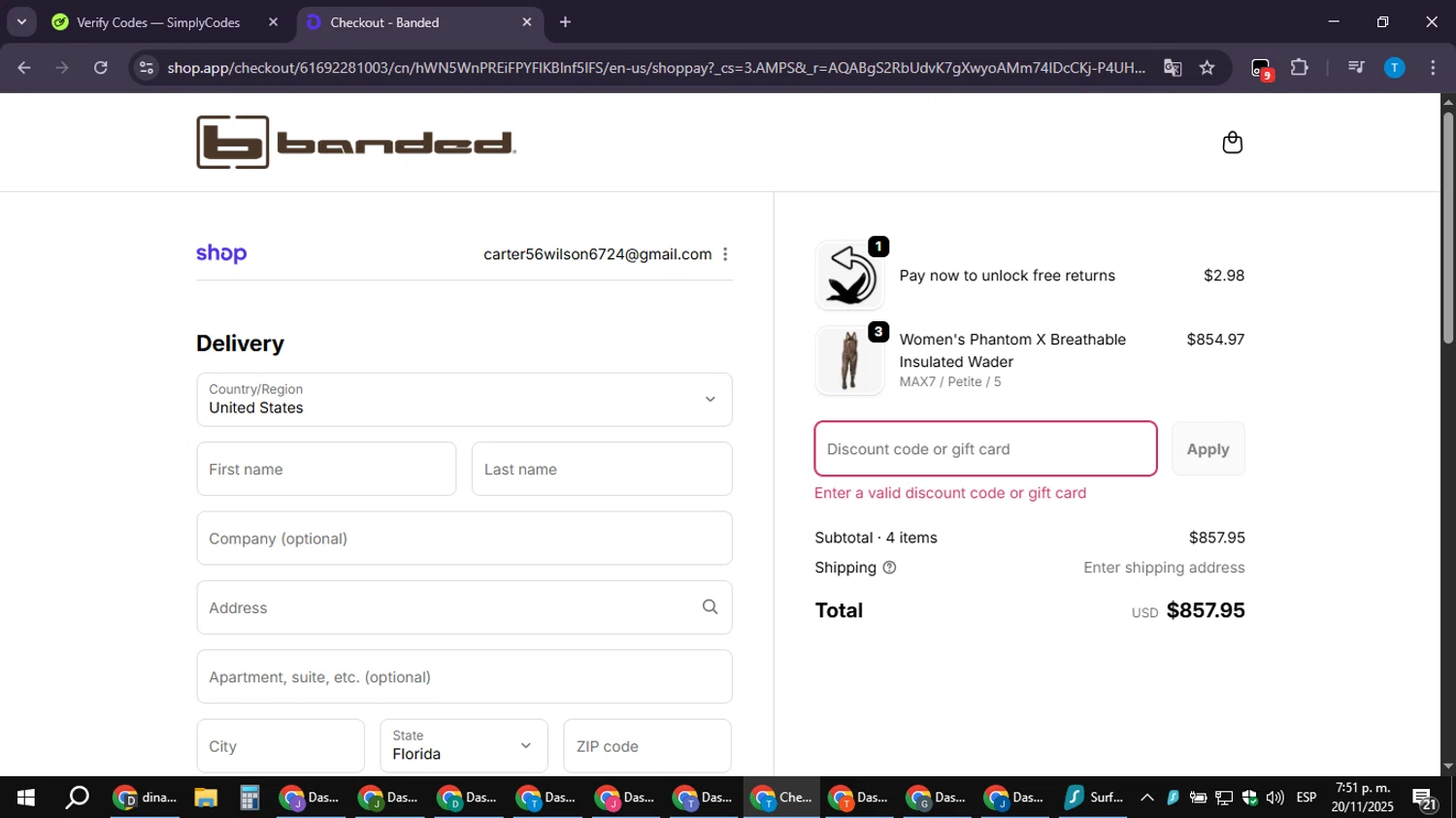
Task: Click the 'MAX7 / Petite / 5' variant text
Action: click(x=950, y=381)
